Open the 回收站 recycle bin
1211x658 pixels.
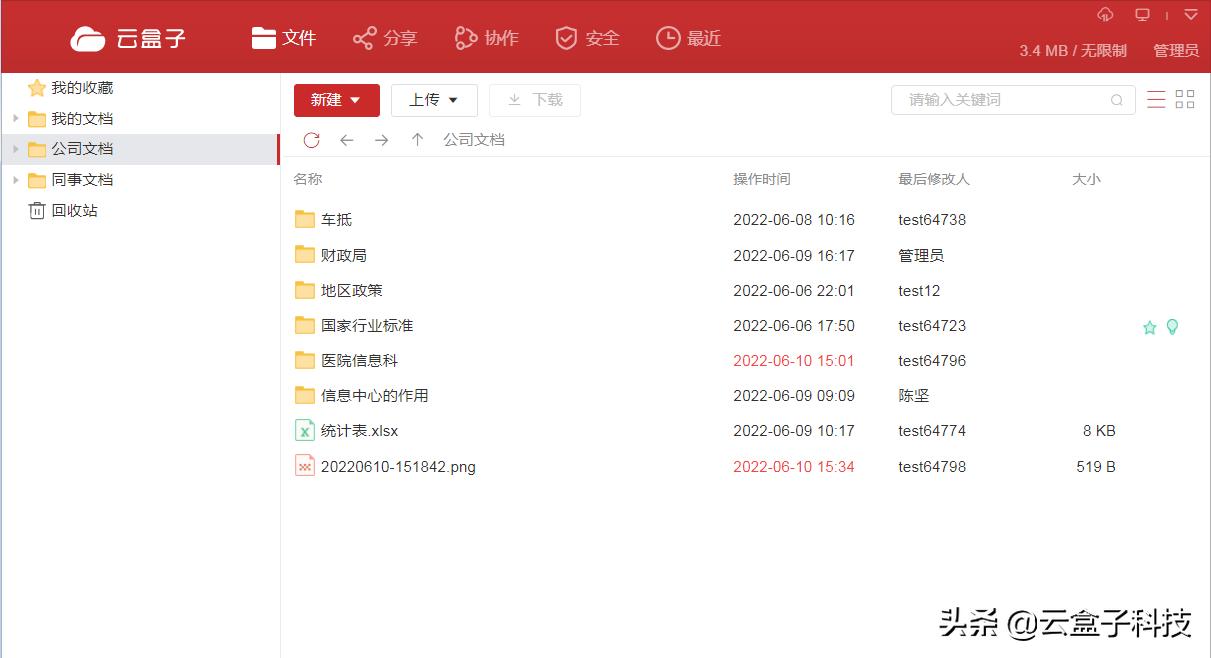point(63,210)
